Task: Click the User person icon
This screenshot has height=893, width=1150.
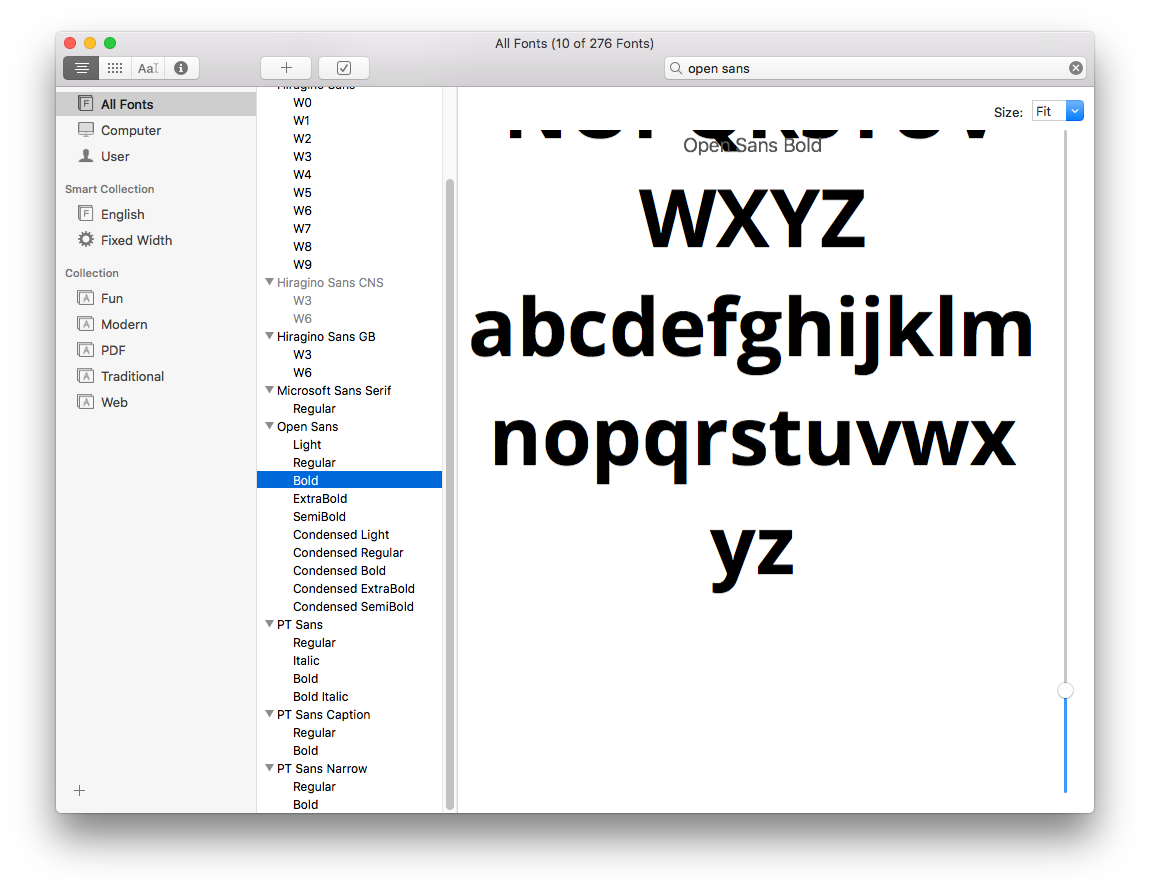Action: (86, 155)
